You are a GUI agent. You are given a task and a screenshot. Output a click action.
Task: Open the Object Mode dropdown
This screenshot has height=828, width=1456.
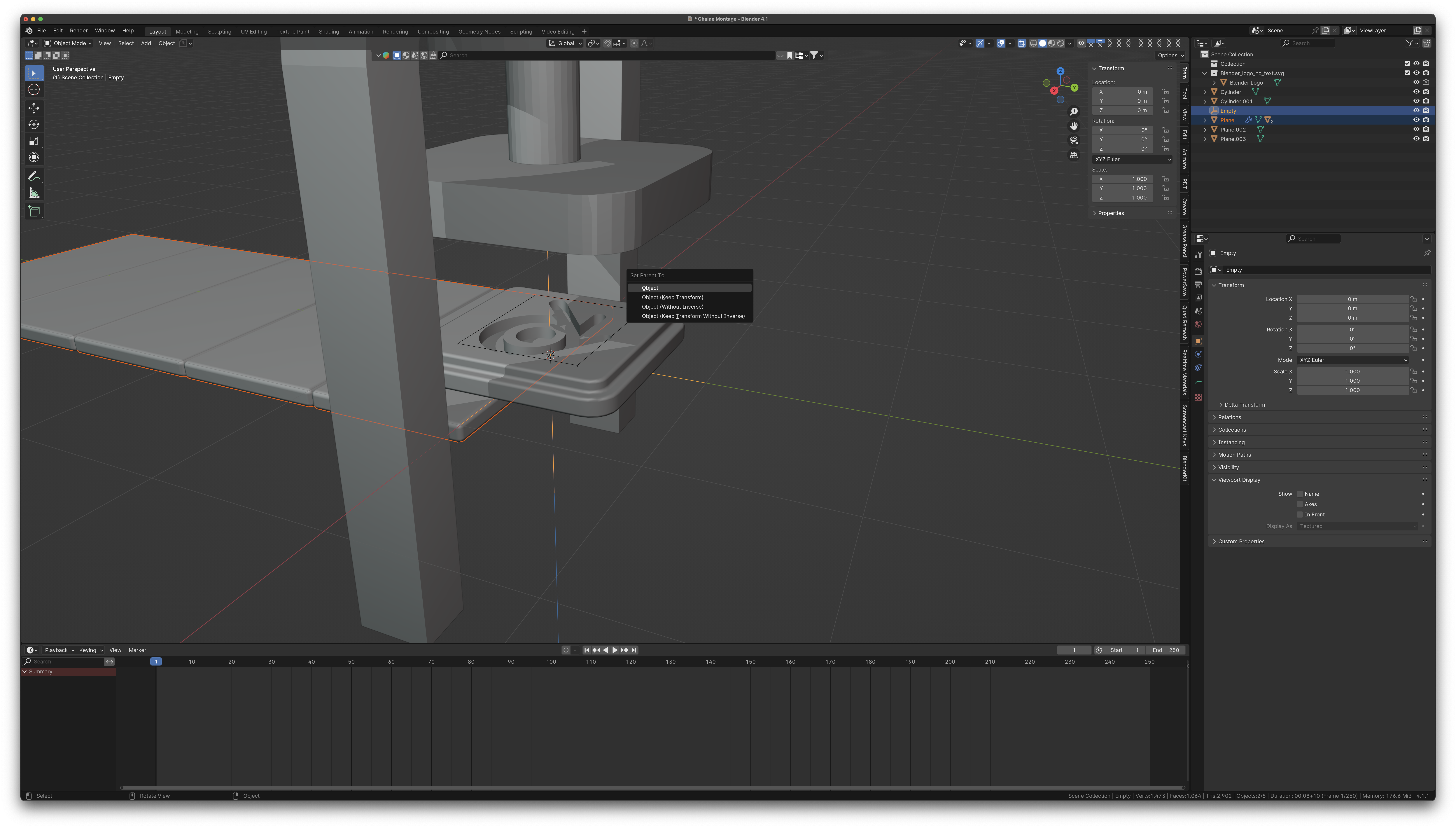(68, 43)
